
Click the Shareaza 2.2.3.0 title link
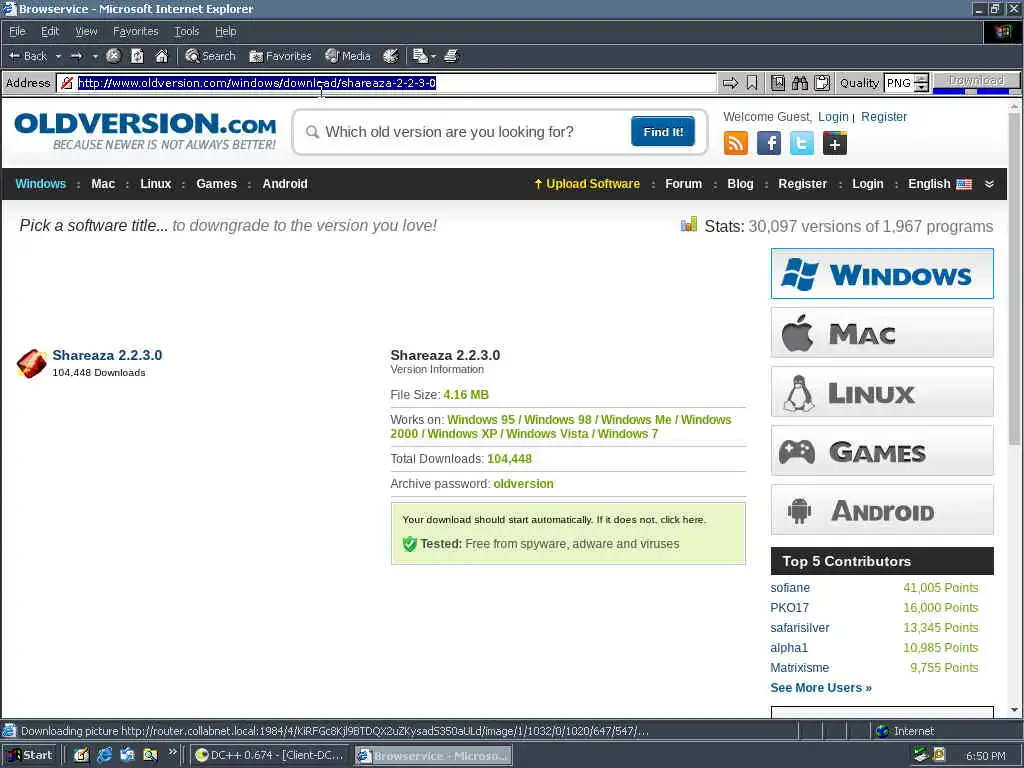(x=107, y=355)
